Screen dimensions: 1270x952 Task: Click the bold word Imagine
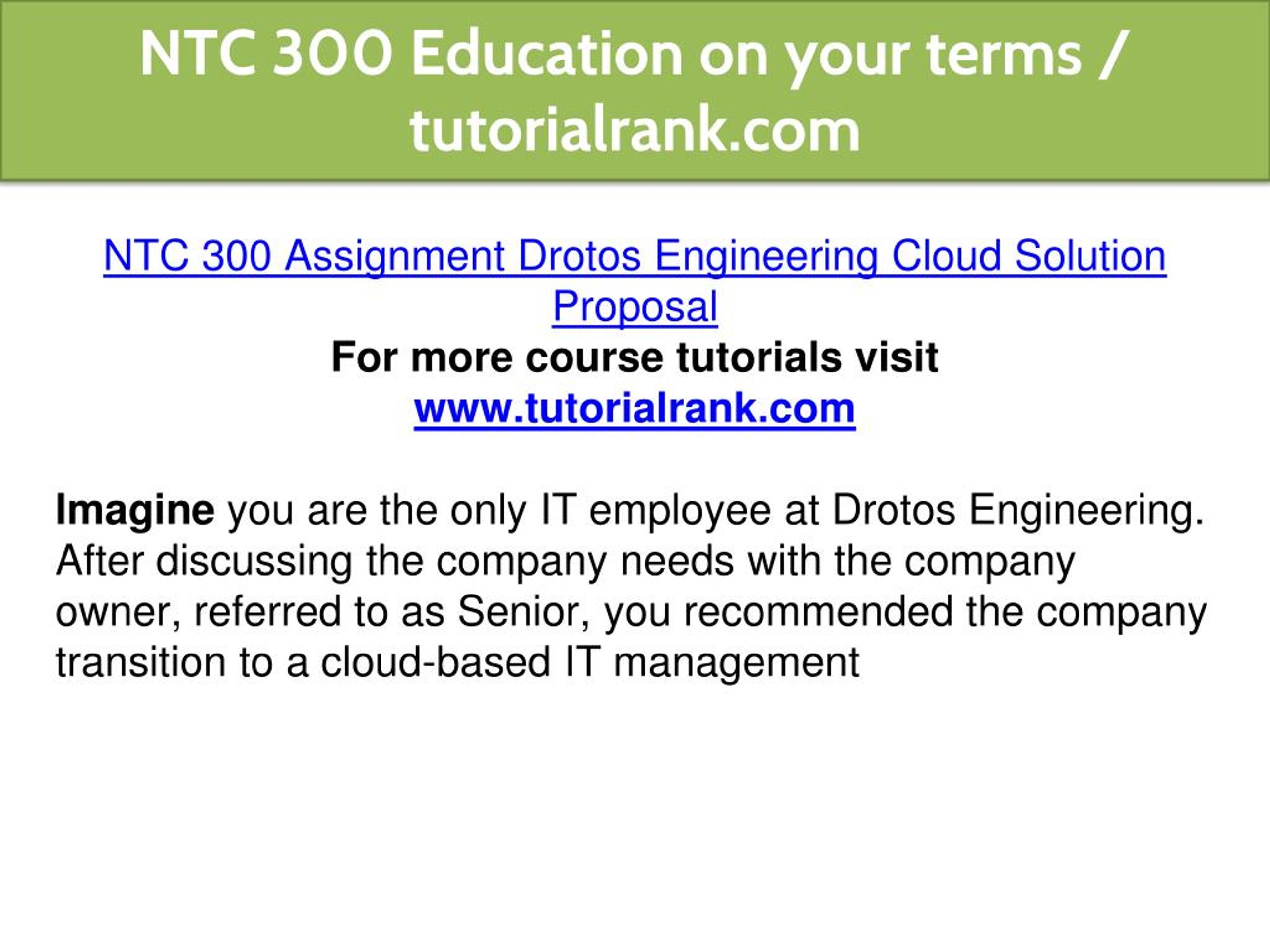tap(135, 511)
